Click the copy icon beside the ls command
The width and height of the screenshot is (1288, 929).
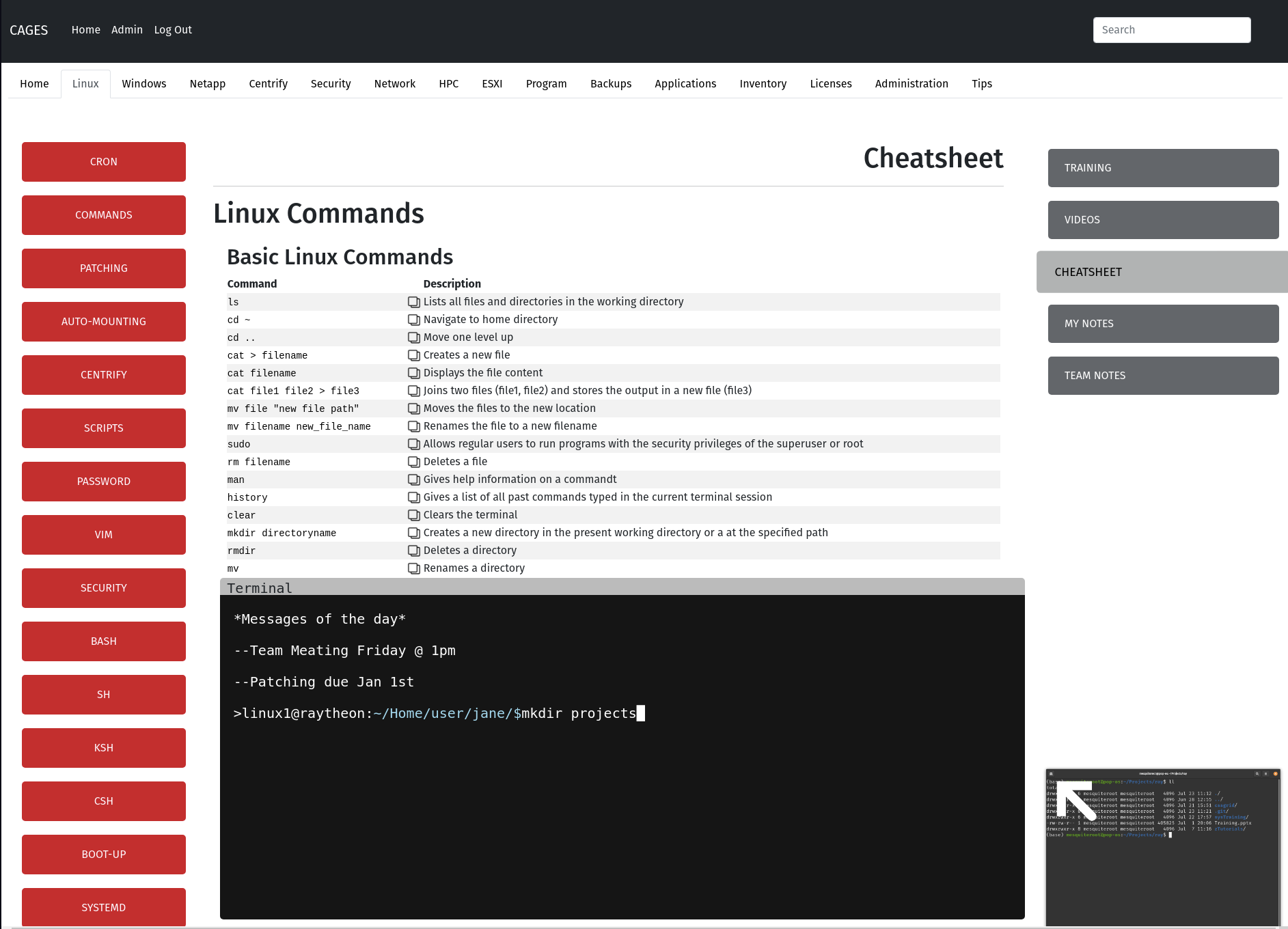tap(413, 302)
